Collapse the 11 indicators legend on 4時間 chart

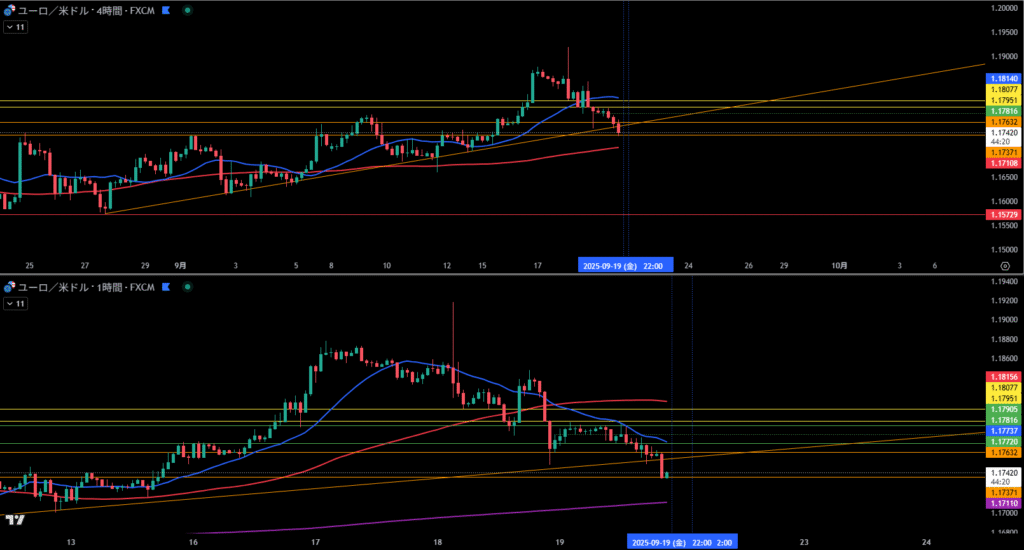pos(15,27)
